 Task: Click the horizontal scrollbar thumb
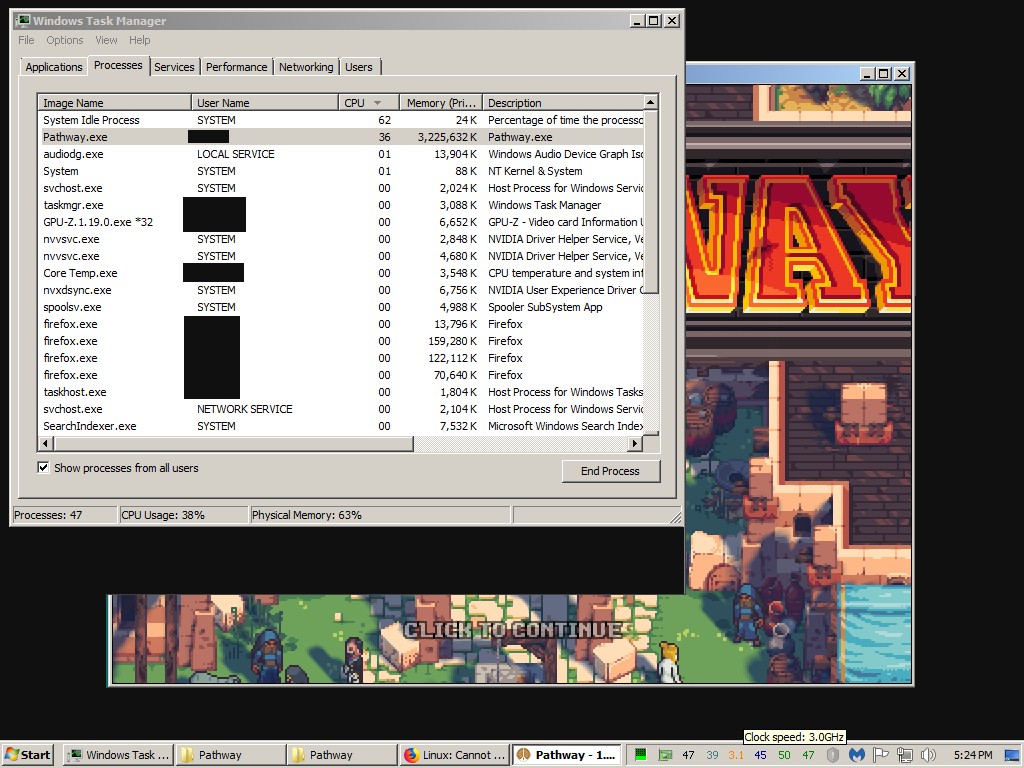pos(233,443)
